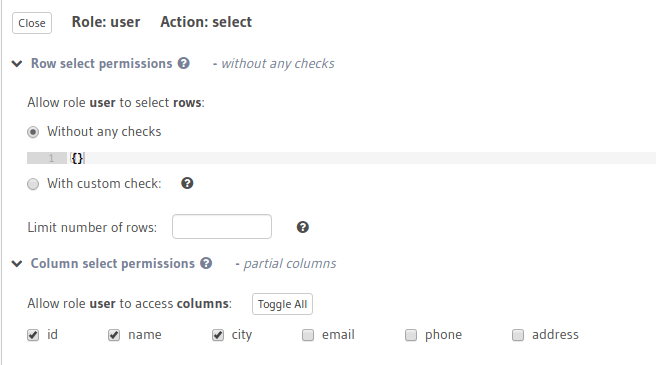The width and height of the screenshot is (656, 365).
Task: Click the Row select permissions heading
Action: [102, 64]
